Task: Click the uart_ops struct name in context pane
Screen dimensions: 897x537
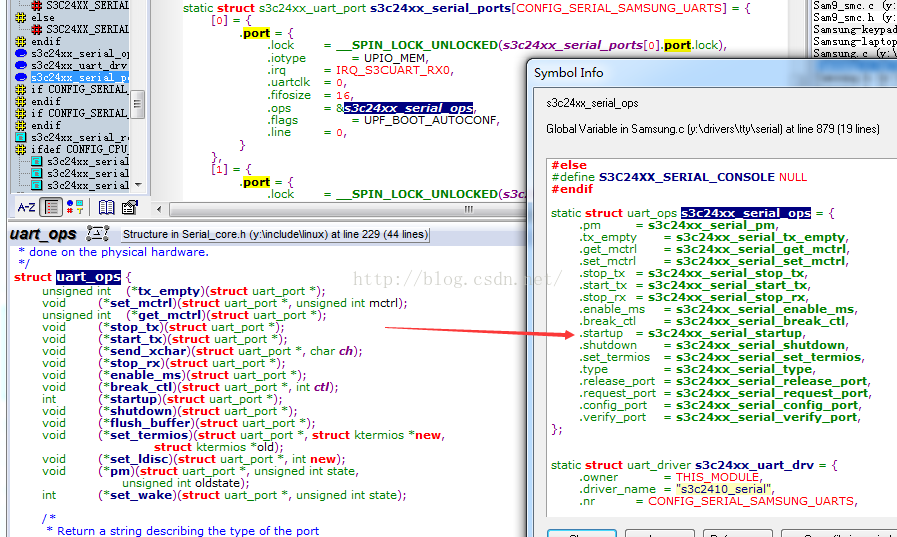Action: click(x=88, y=277)
